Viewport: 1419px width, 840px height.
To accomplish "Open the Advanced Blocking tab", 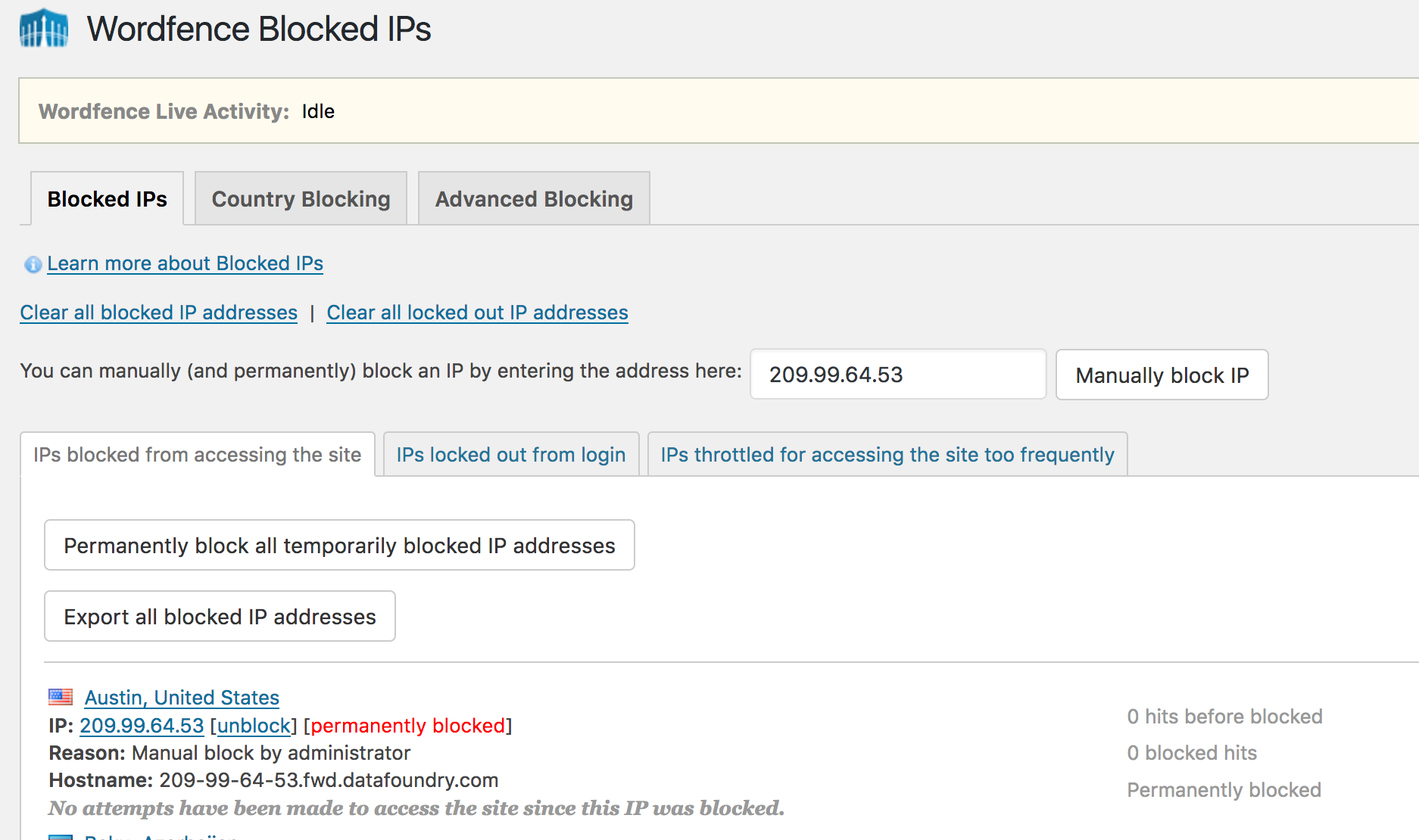I will 533,199.
